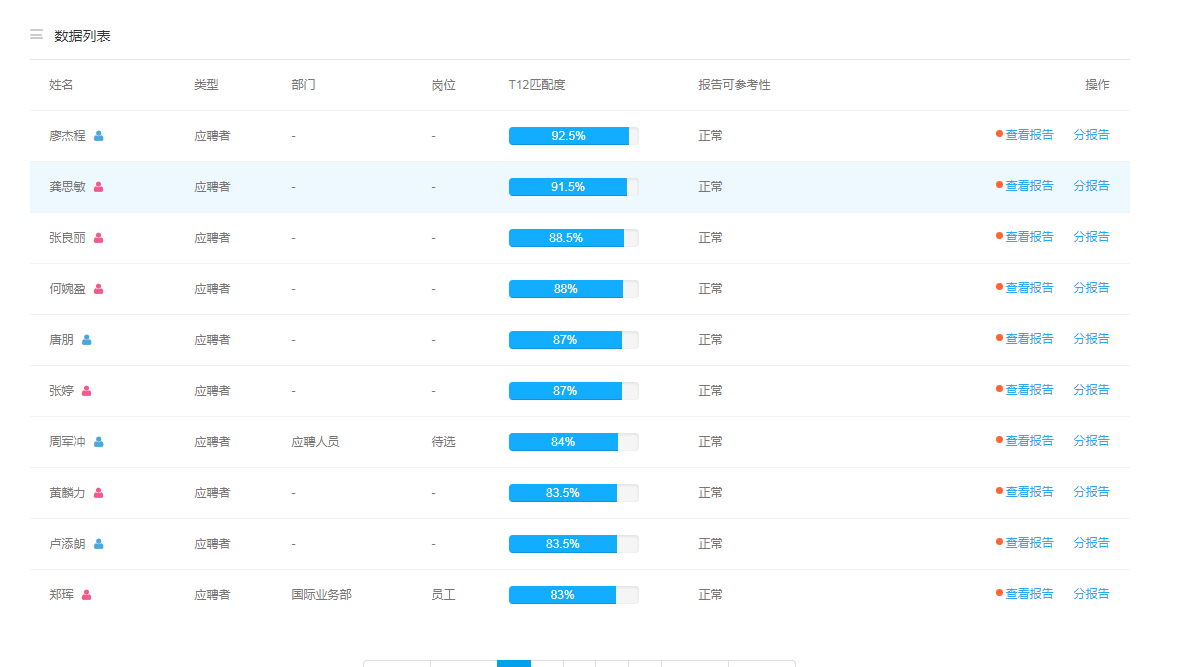1179x667 pixels.
Task: Click the pink person icon next to 张良丽
Action: 99,238
